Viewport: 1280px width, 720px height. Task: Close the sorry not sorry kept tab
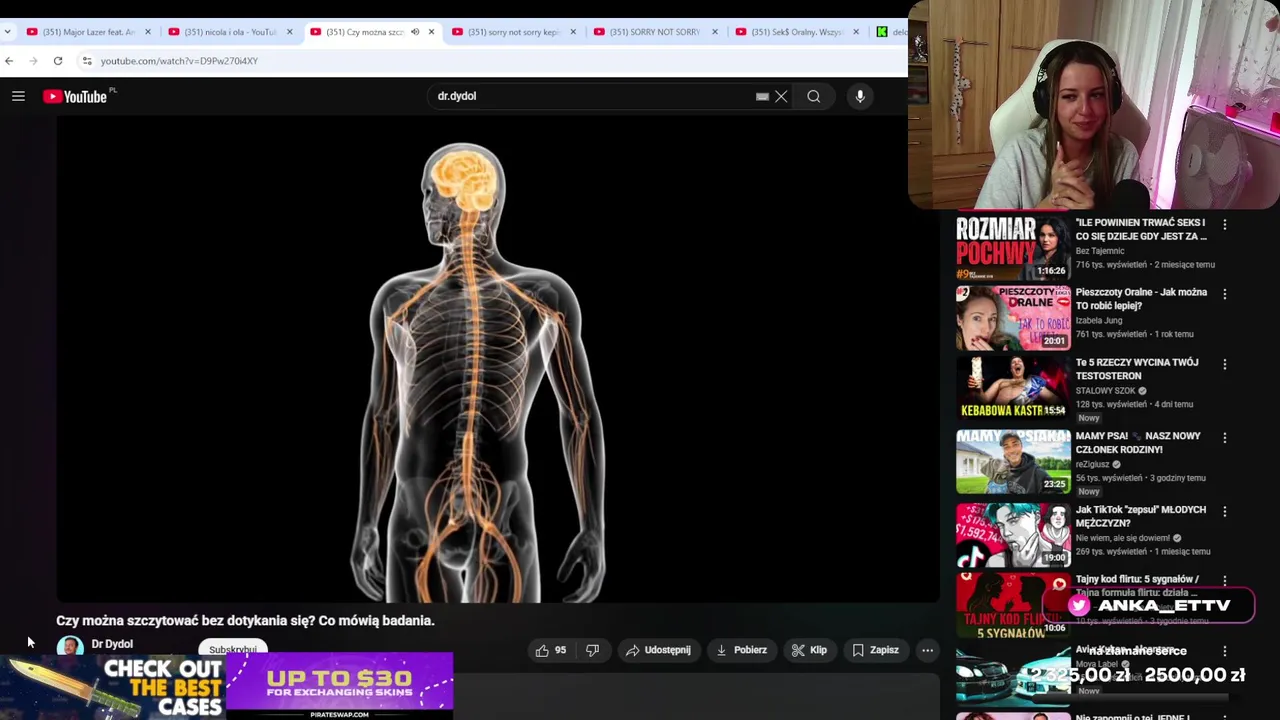coord(573,32)
